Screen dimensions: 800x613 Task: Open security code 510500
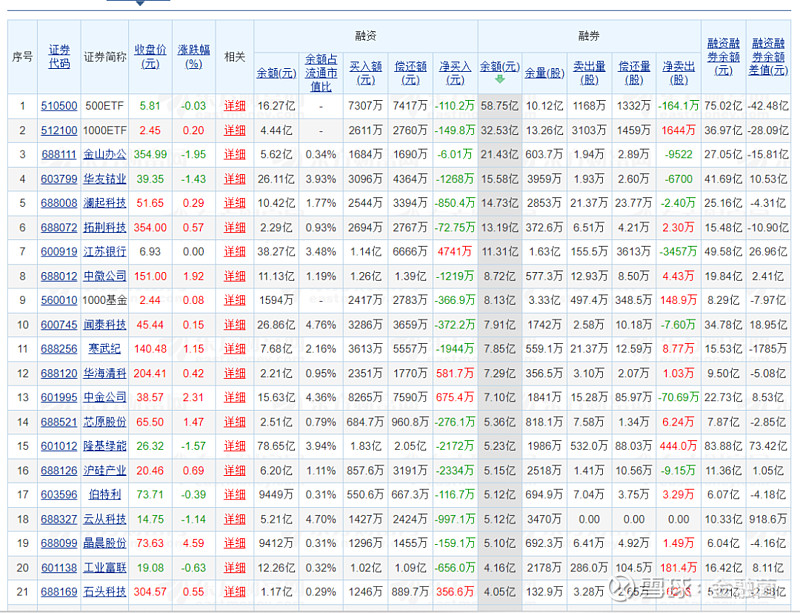(x=59, y=106)
